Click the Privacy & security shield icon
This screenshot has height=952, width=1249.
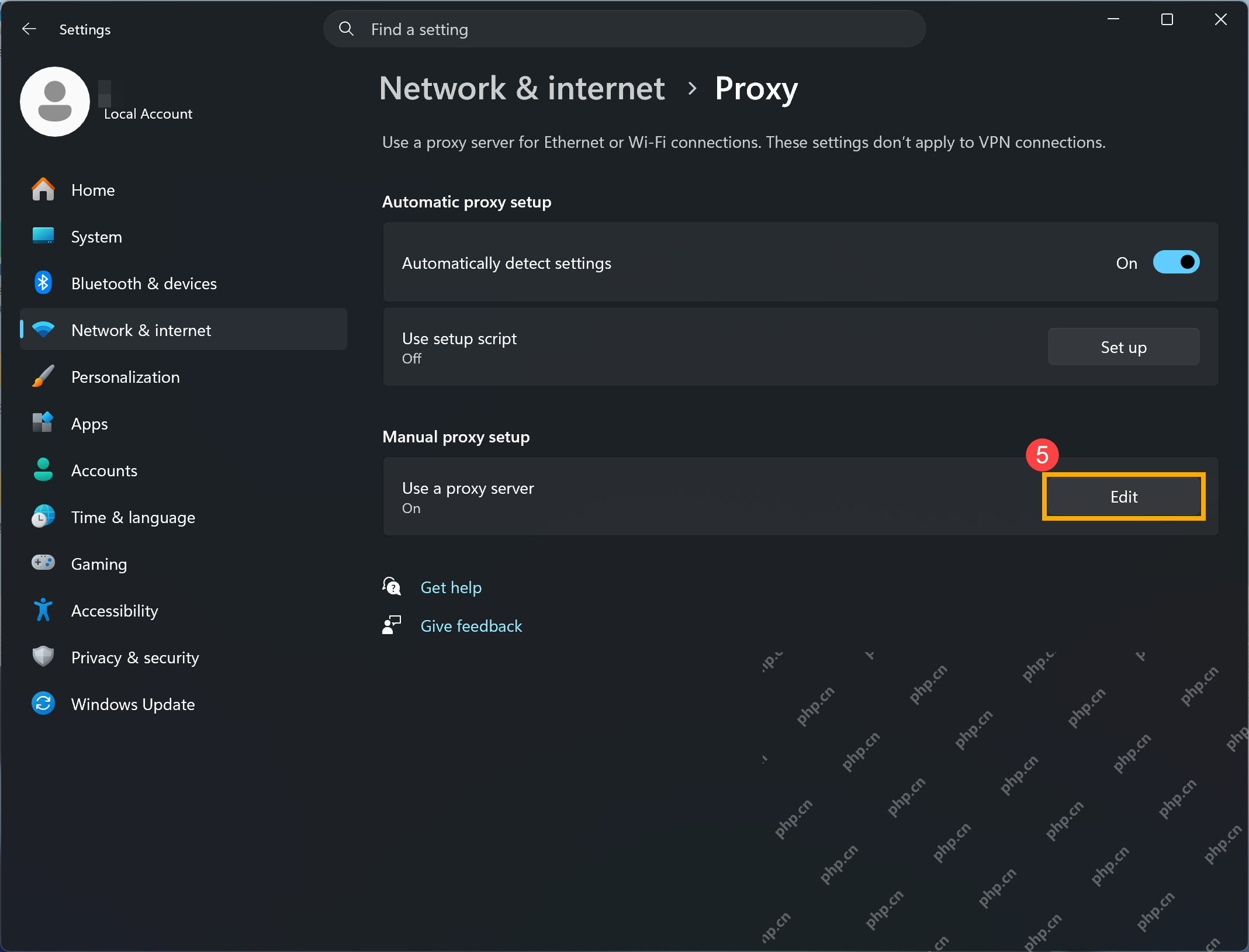click(x=43, y=657)
